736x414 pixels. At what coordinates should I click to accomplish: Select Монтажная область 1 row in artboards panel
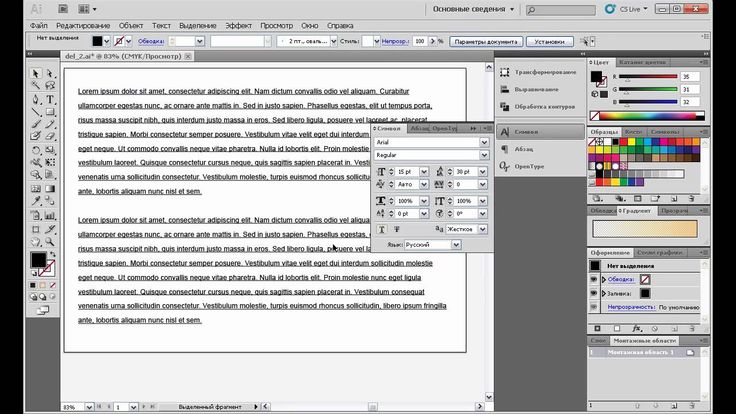[644, 353]
